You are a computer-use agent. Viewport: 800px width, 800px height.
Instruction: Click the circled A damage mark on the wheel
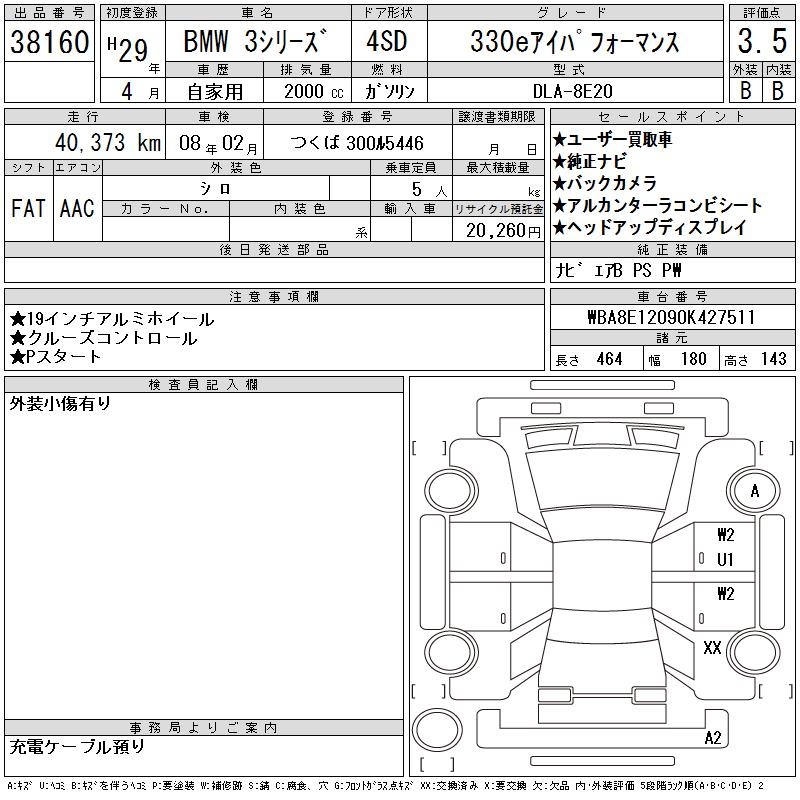pyautogui.click(x=755, y=491)
